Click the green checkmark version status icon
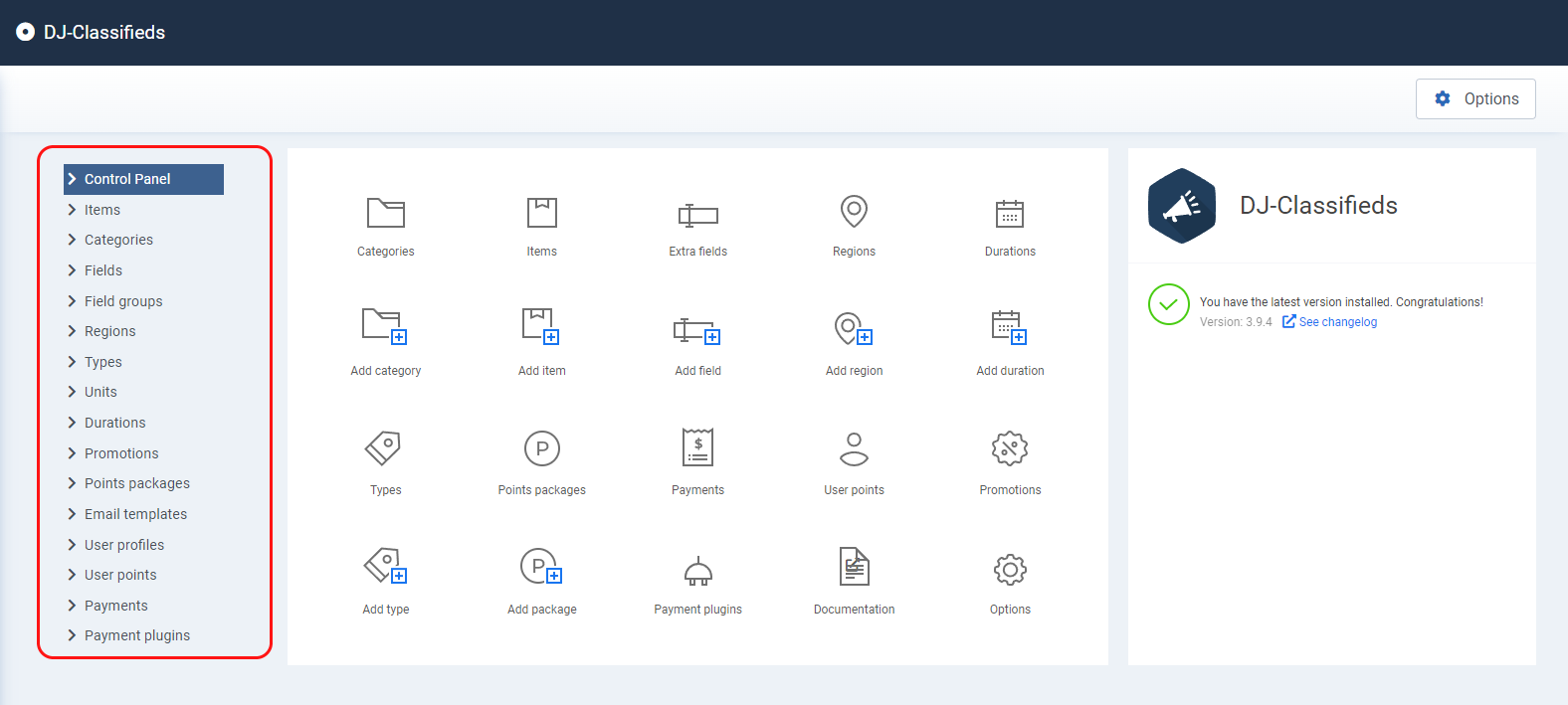The width and height of the screenshot is (1568, 705). coord(1169,304)
